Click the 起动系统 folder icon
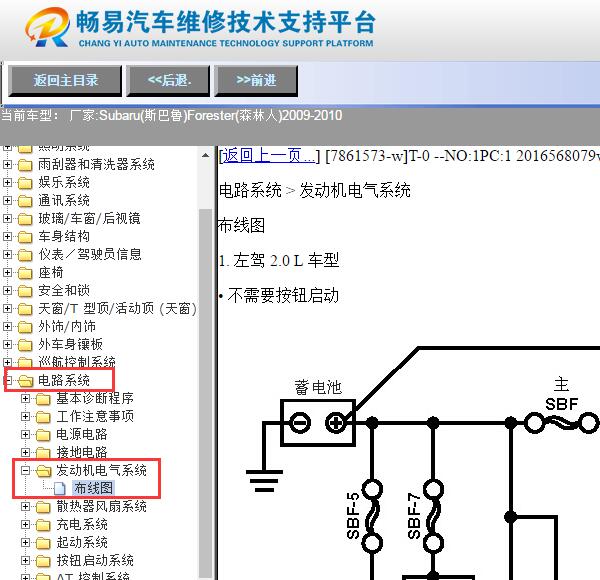 pyautogui.click(x=43, y=543)
